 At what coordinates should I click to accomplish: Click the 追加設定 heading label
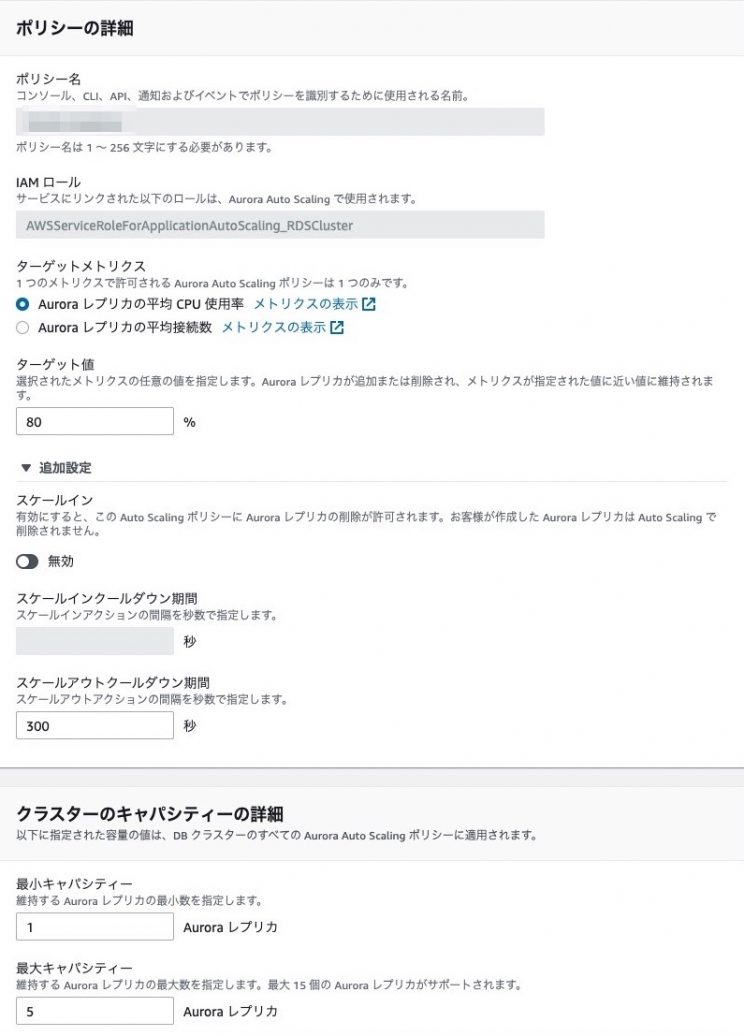coord(66,468)
